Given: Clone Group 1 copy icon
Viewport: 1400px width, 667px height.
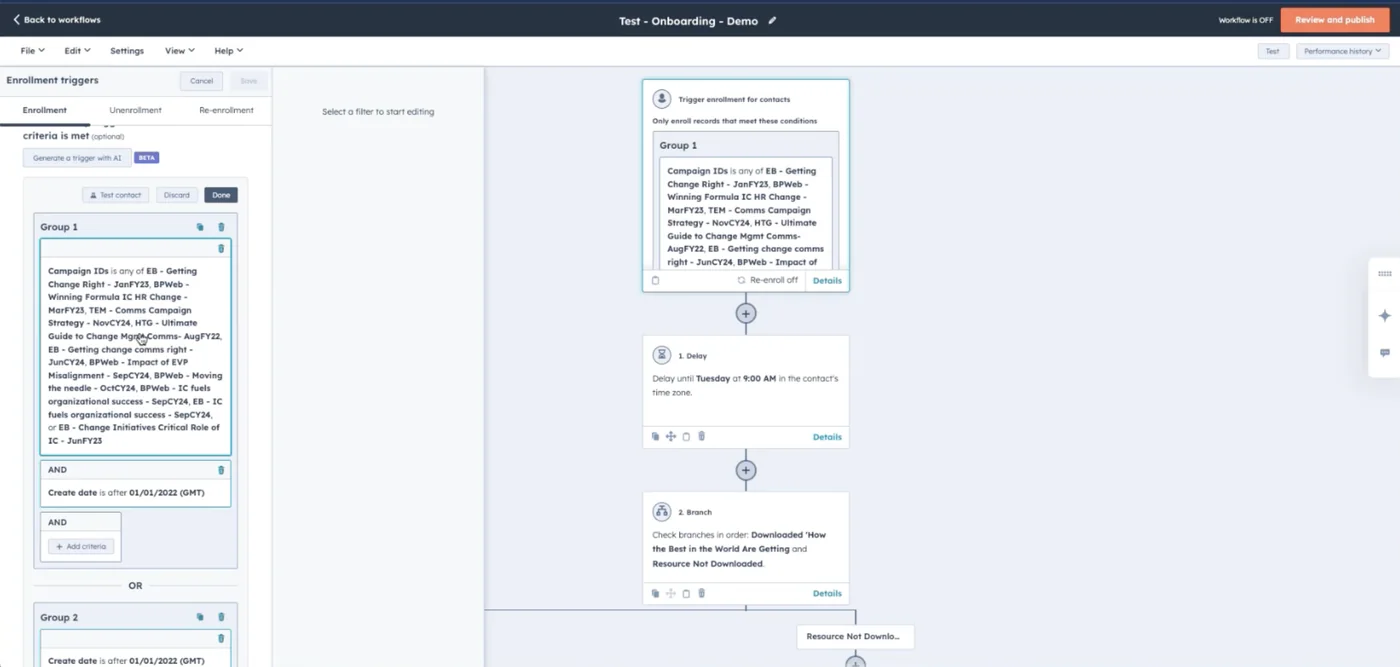Looking at the screenshot, I should click(x=200, y=227).
